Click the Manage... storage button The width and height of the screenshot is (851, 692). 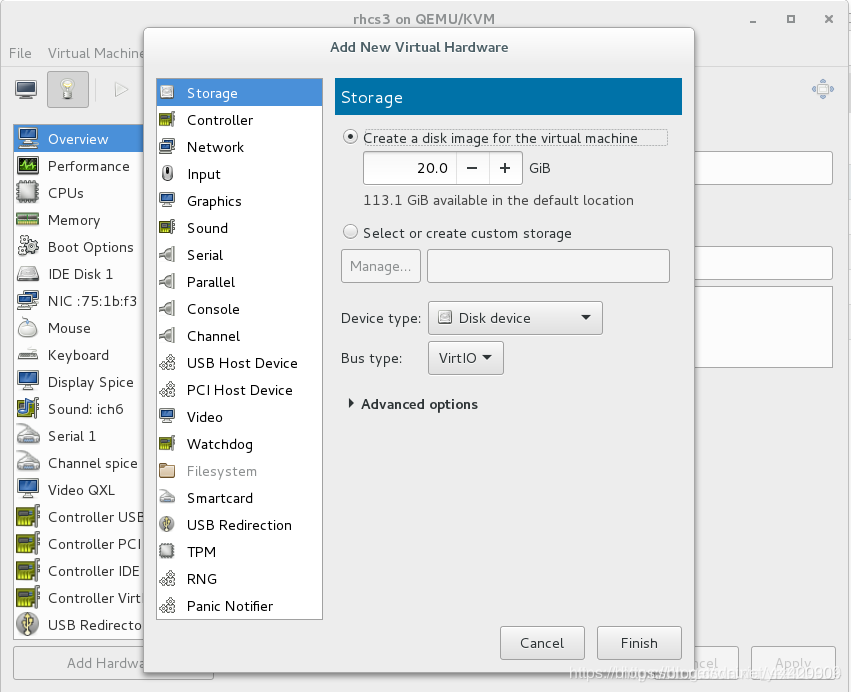[x=380, y=266]
